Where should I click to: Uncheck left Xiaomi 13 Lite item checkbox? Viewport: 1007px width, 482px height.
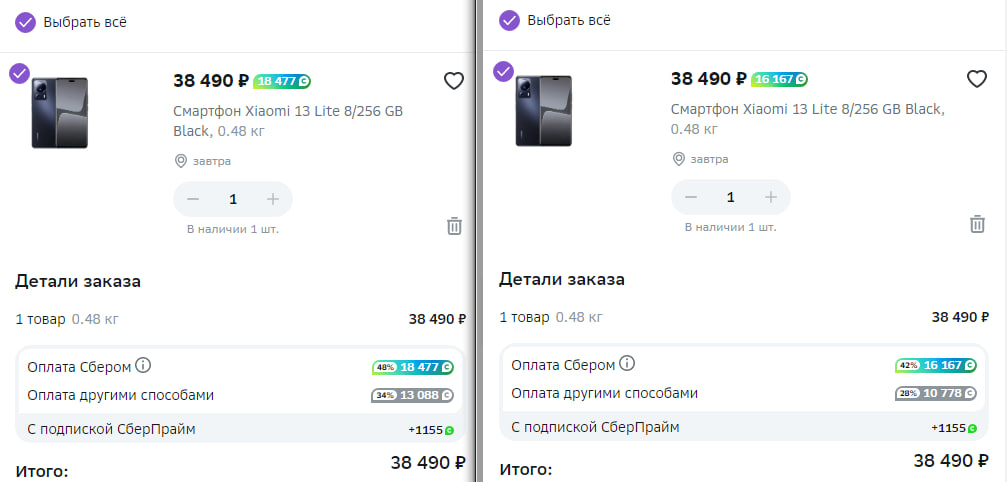tap(19, 73)
